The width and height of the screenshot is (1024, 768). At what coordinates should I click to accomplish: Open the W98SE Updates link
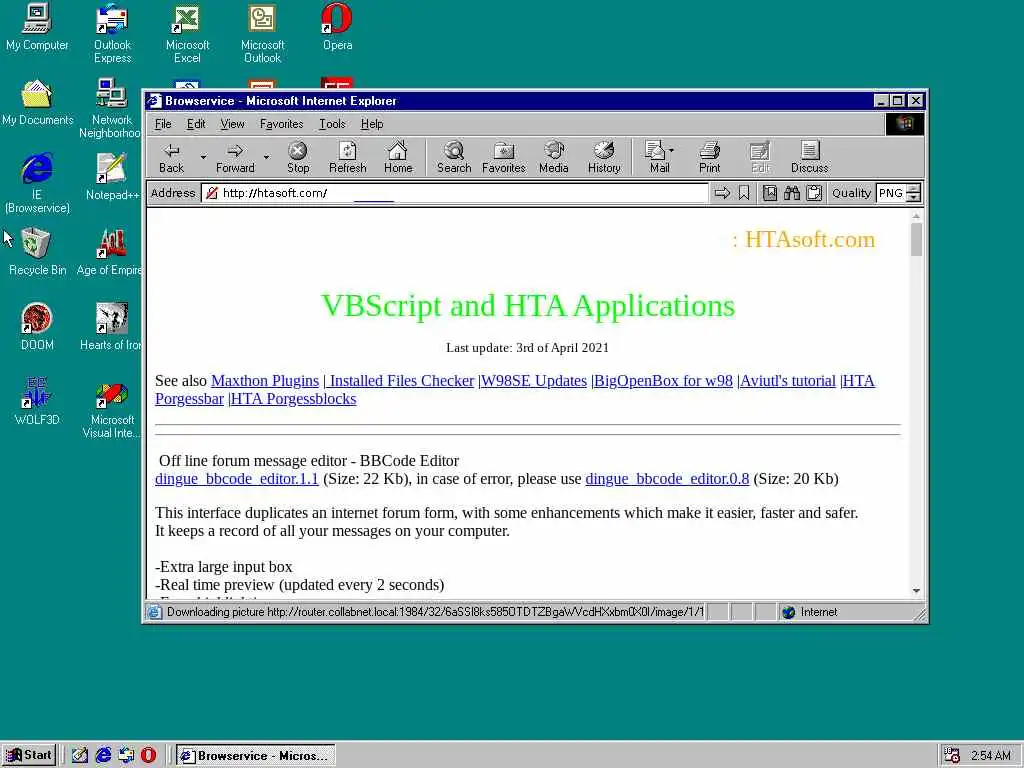pos(532,381)
